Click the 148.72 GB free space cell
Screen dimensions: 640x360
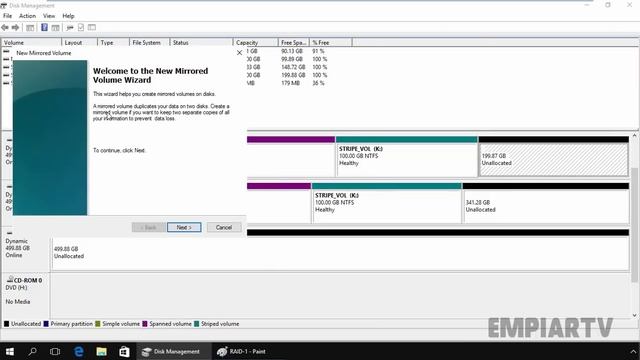[x=293, y=67]
